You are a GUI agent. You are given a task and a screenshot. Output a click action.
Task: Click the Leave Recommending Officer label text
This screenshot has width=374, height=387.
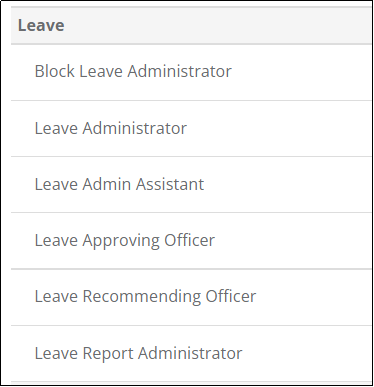tap(145, 297)
